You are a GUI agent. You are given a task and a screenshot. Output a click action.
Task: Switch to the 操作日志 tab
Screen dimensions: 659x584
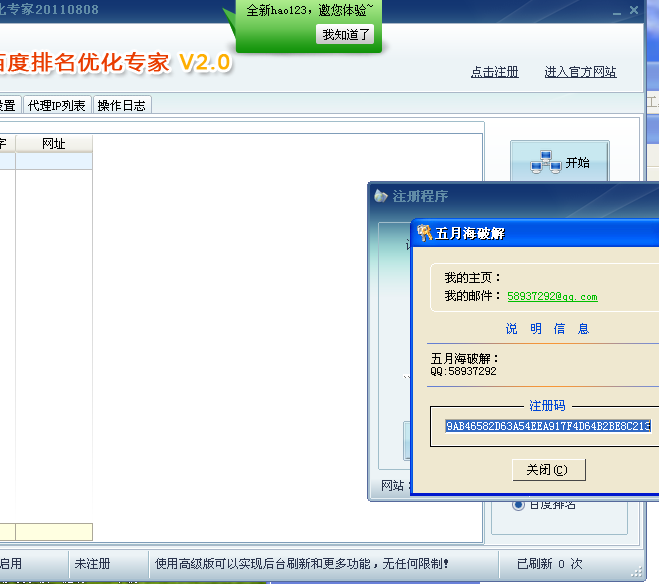click(x=121, y=105)
